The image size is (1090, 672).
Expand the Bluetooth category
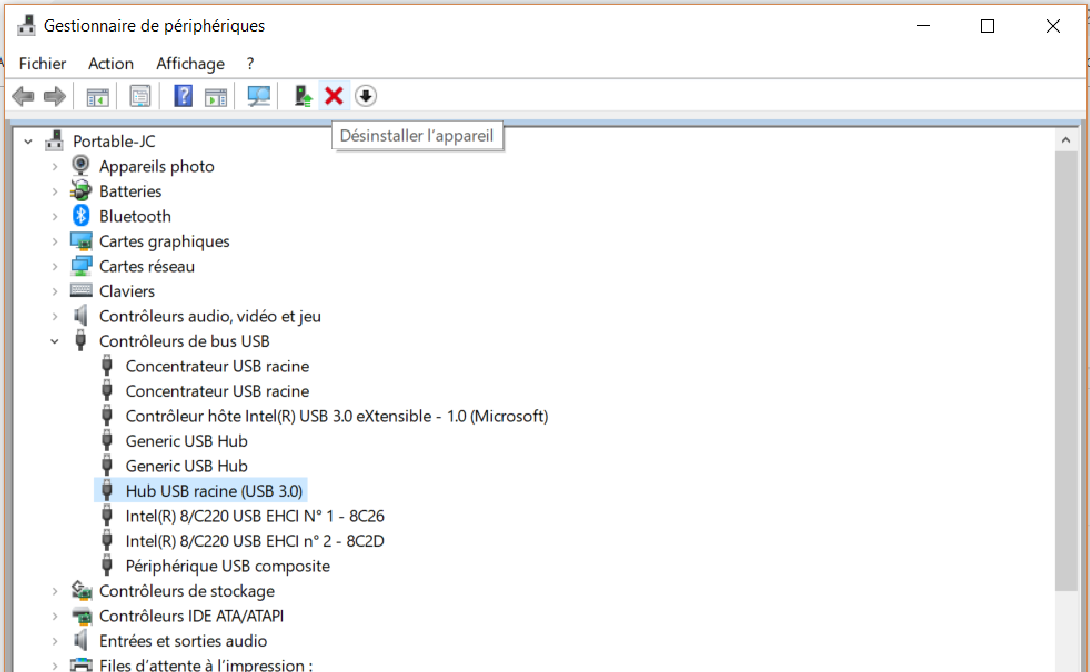[x=55, y=216]
